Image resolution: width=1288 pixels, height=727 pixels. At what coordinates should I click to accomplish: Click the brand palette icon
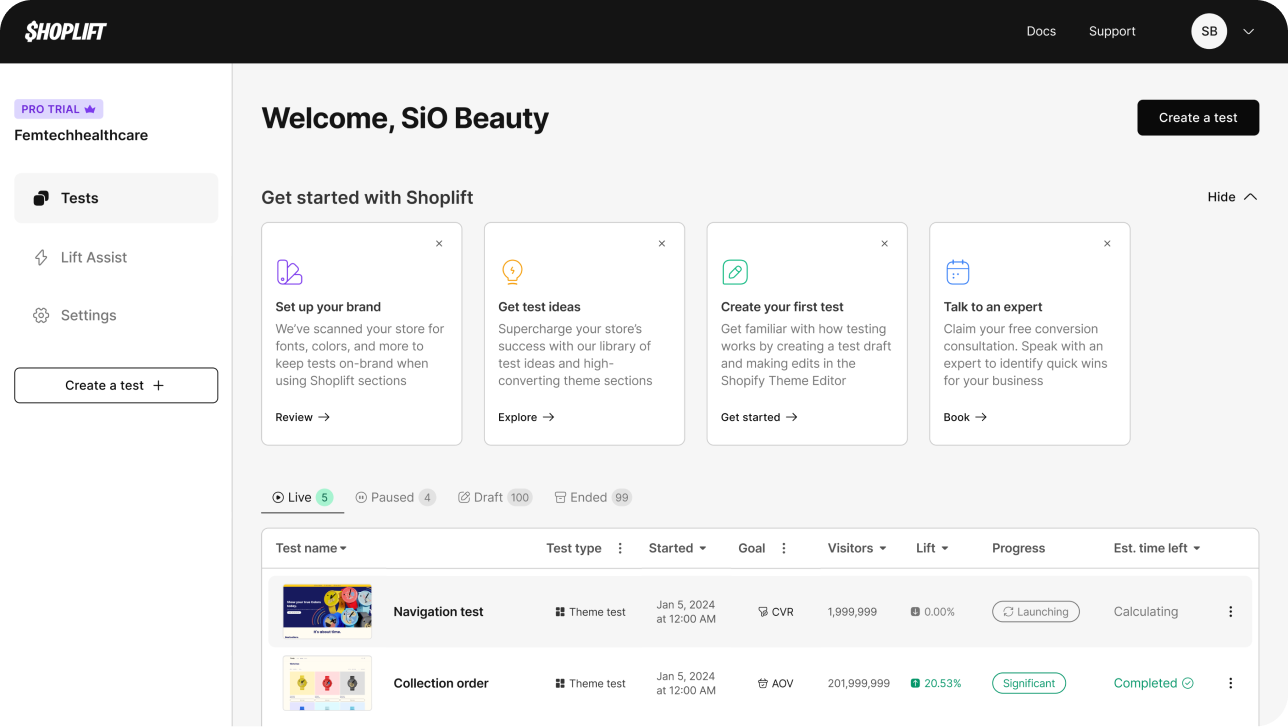(x=289, y=272)
